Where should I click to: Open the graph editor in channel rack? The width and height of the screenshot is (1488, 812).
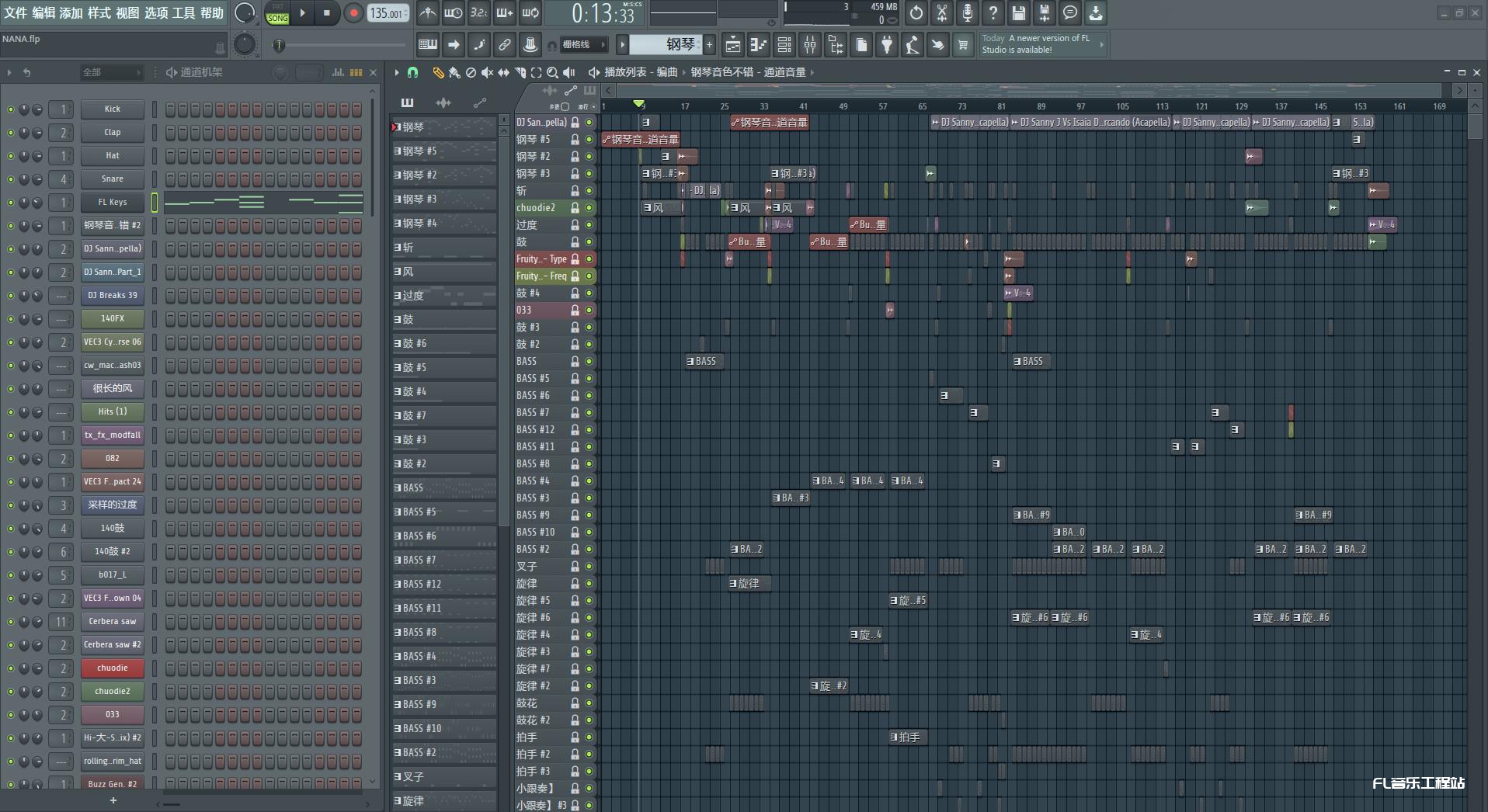(x=338, y=72)
